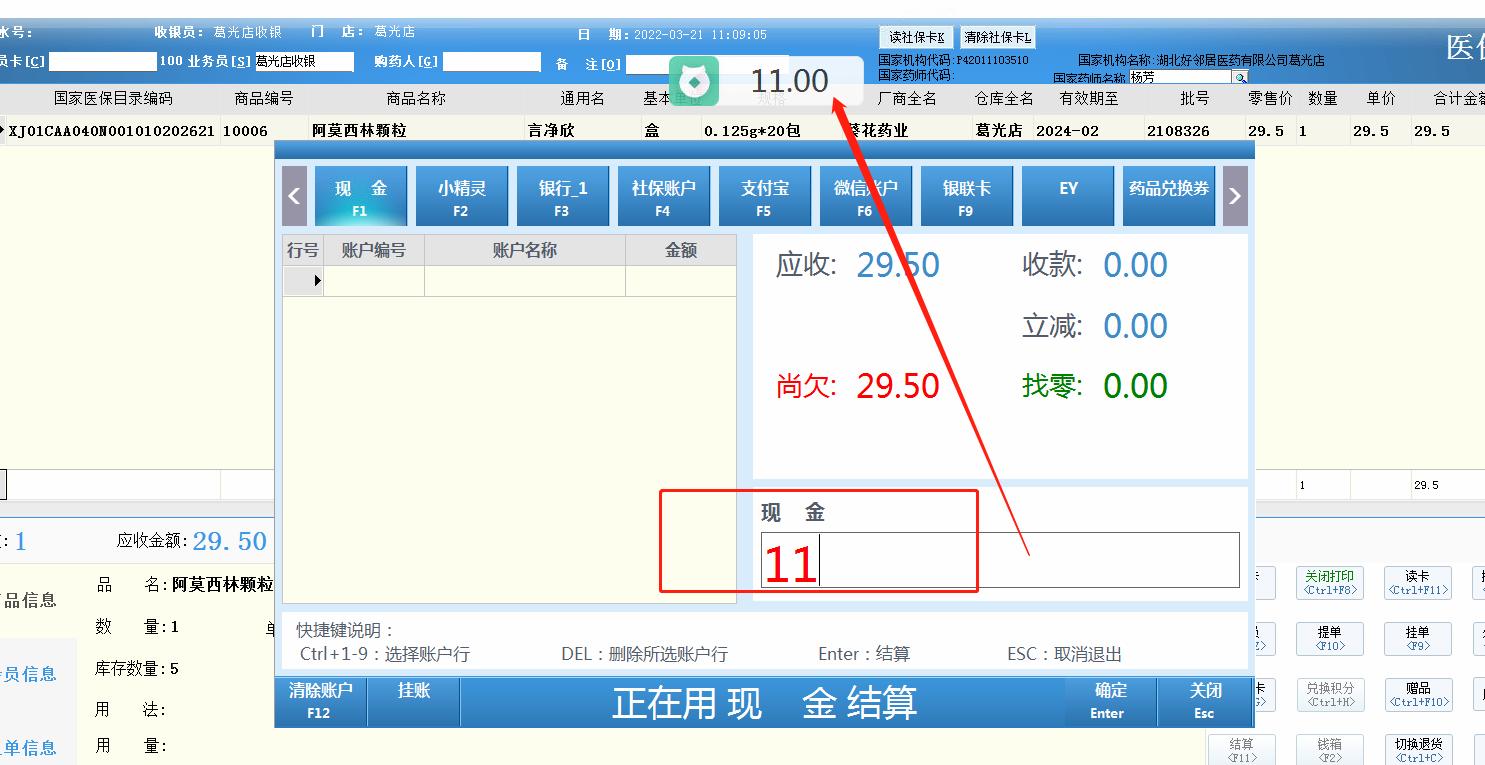Viewport: 1485px width, 765px height.
Task: Click the 钱箱 F2 button
Action: click(1329, 750)
